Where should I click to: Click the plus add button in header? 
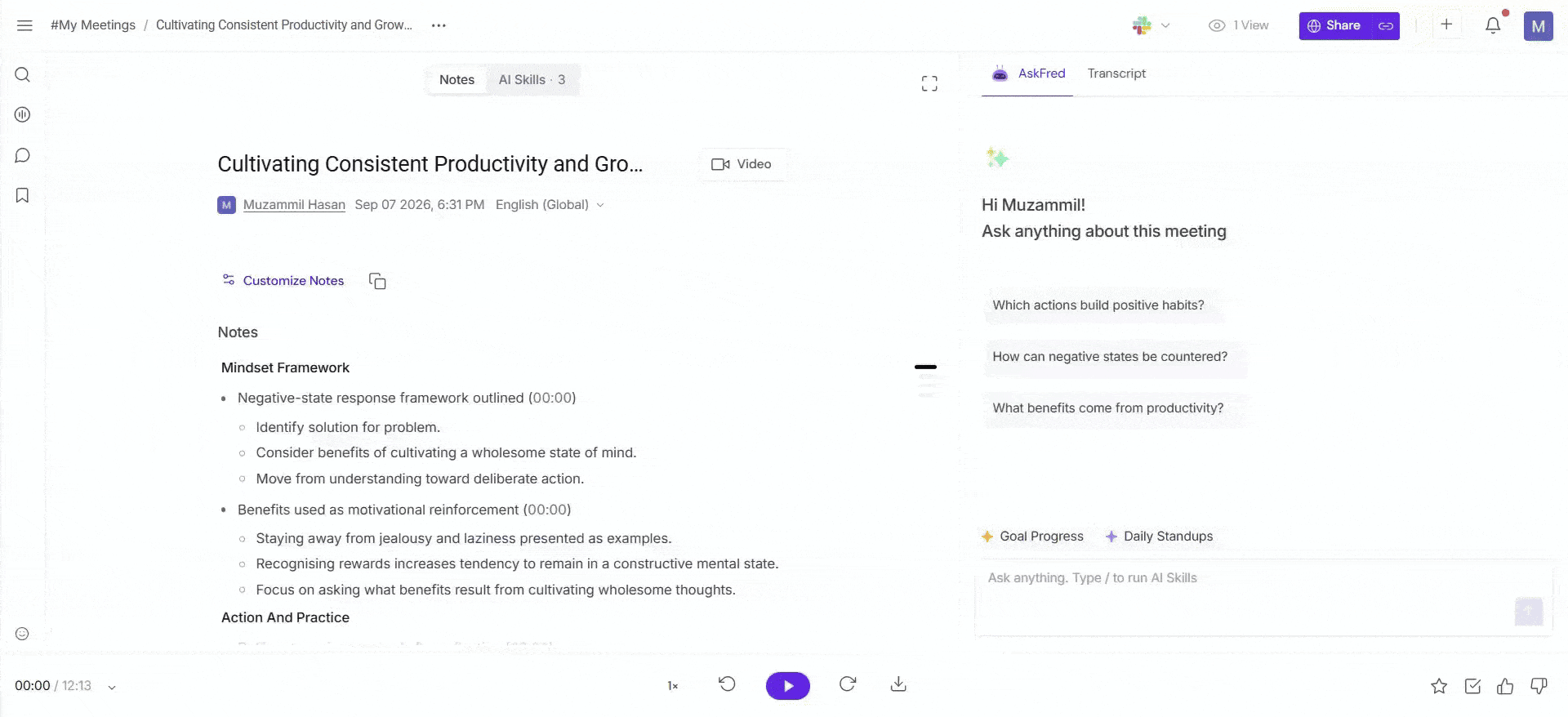pos(1446,24)
